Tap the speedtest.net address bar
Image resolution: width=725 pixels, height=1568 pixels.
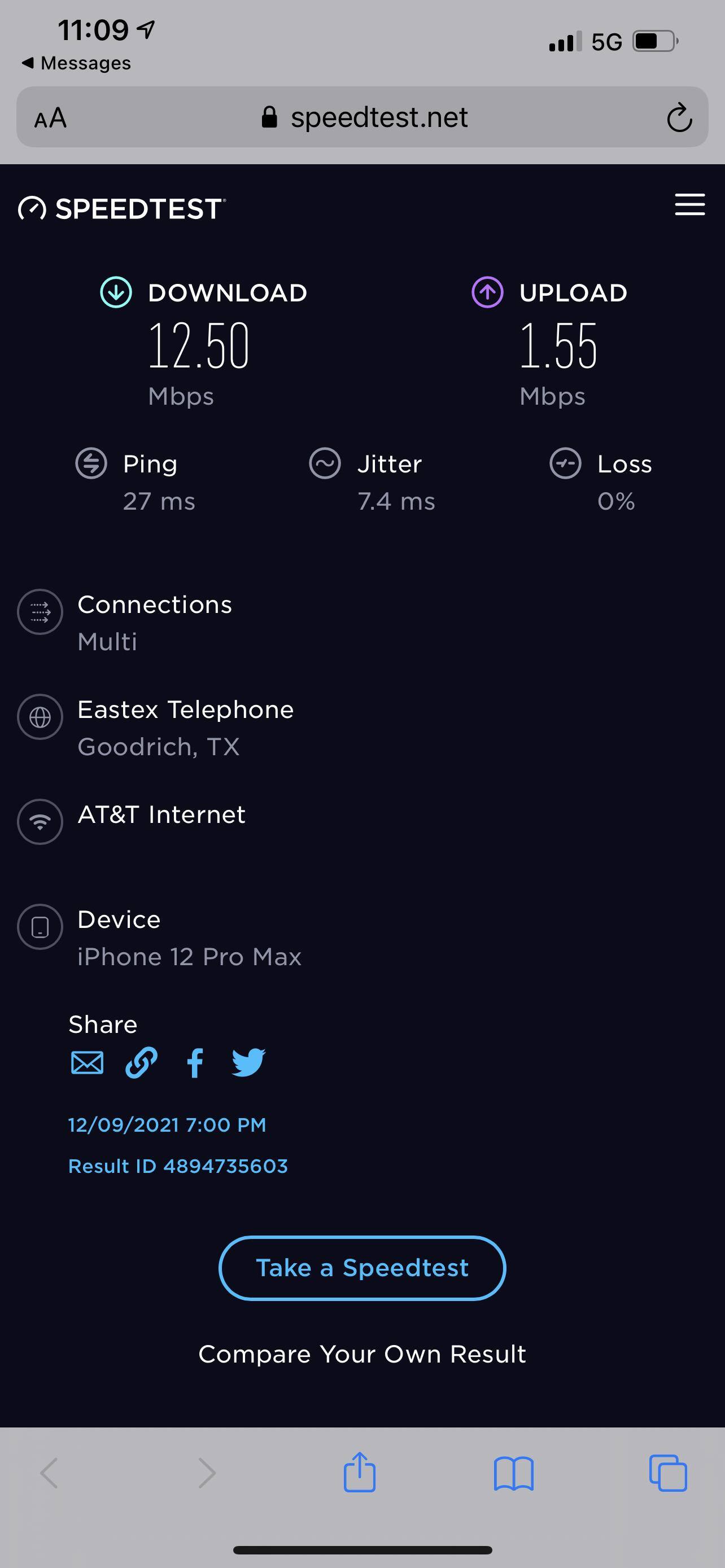point(365,117)
